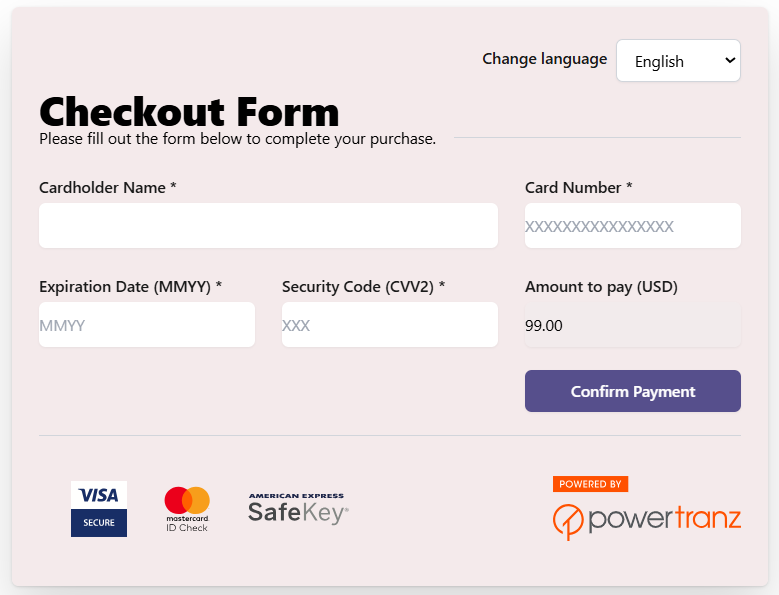Click the 'Please fill out the form' instruction text
Viewport: 779px width, 595px height.
(237, 139)
